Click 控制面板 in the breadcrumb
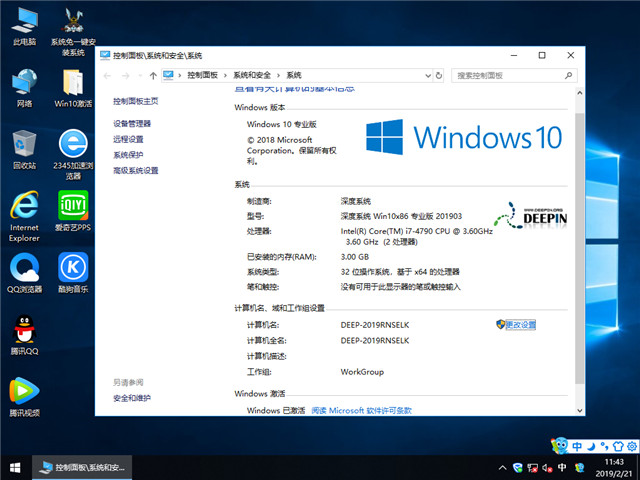The image size is (640, 480). click(x=202, y=75)
